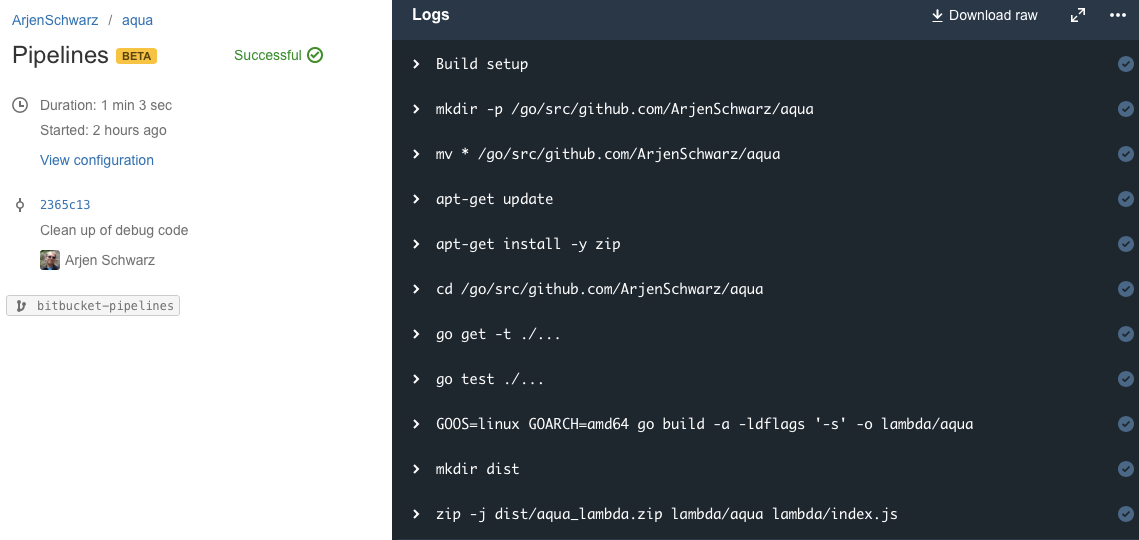Image resolution: width=1139 pixels, height=540 pixels.
Task: Expand the apt-get install -y zip step
Action: pyautogui.click(x=416, y=244)
